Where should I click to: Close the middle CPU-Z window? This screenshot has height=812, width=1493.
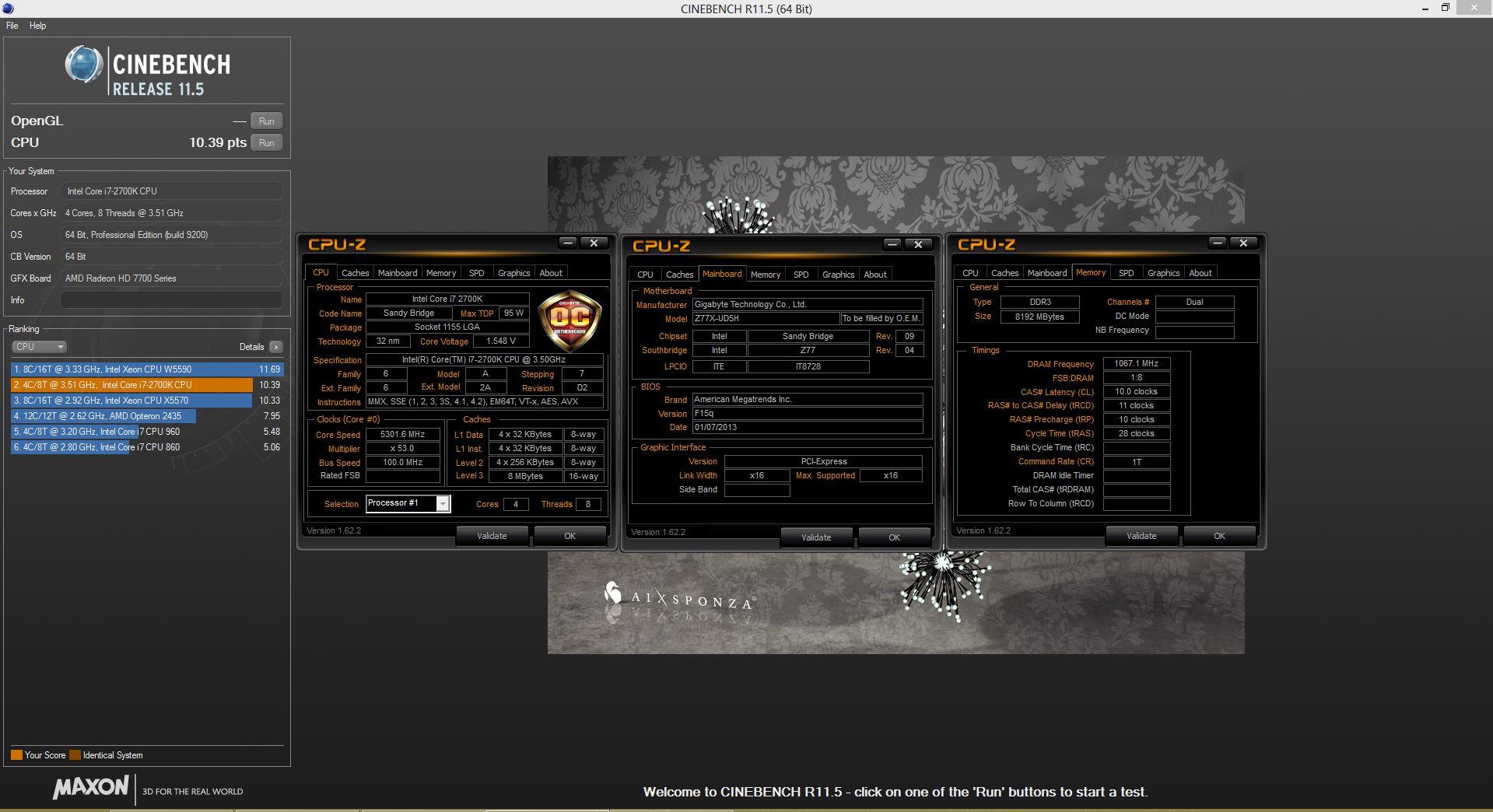(x=918, y=244)
